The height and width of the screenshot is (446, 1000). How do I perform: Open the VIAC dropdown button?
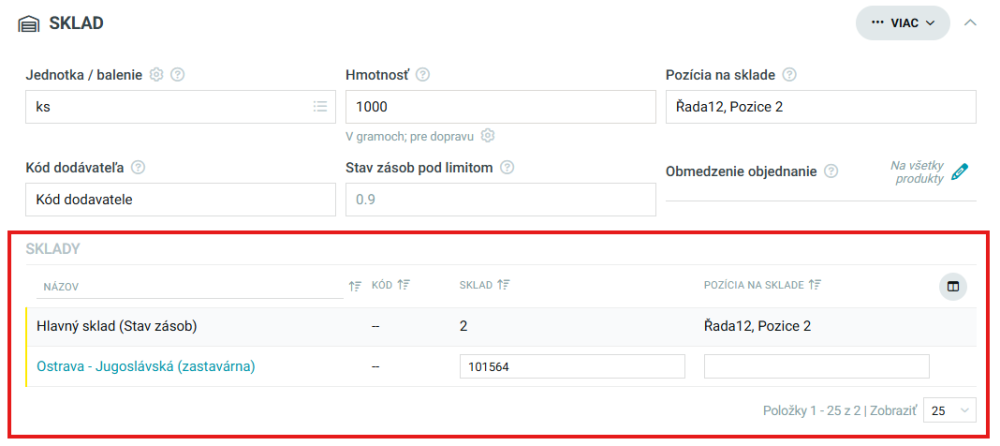coord(902,24)
